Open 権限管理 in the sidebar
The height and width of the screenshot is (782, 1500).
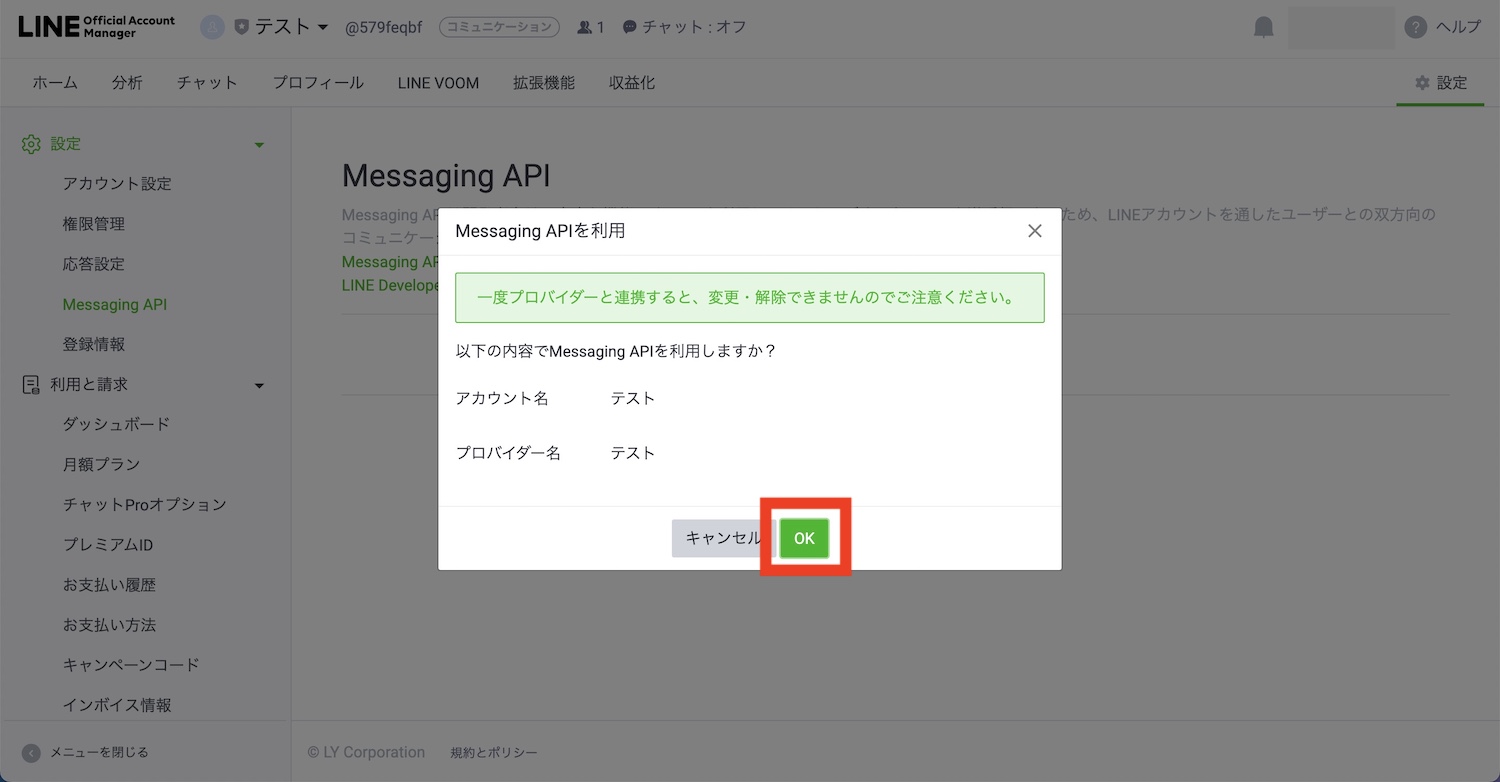pyautogui.click(x=93, y=224)
